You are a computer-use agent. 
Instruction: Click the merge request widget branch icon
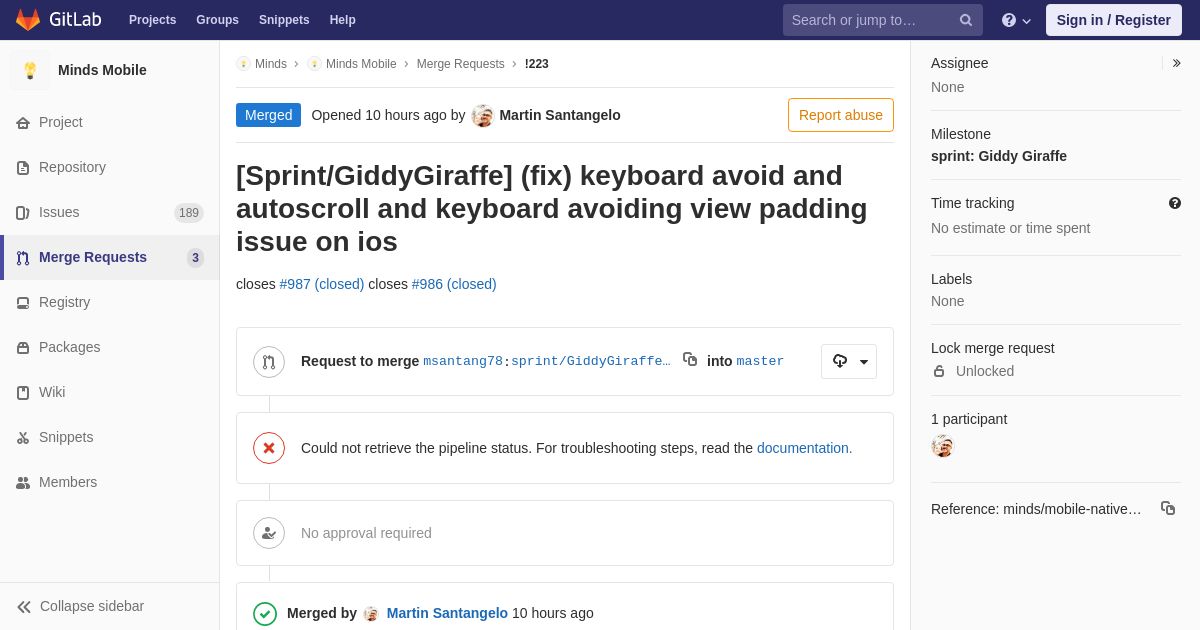[269, 362]
